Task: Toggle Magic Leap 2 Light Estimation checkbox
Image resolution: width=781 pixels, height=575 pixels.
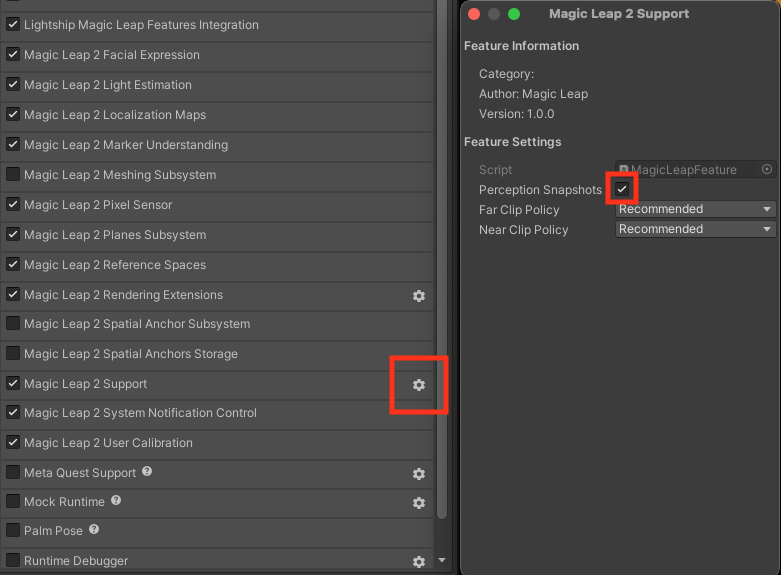Action: coord(13,84)
